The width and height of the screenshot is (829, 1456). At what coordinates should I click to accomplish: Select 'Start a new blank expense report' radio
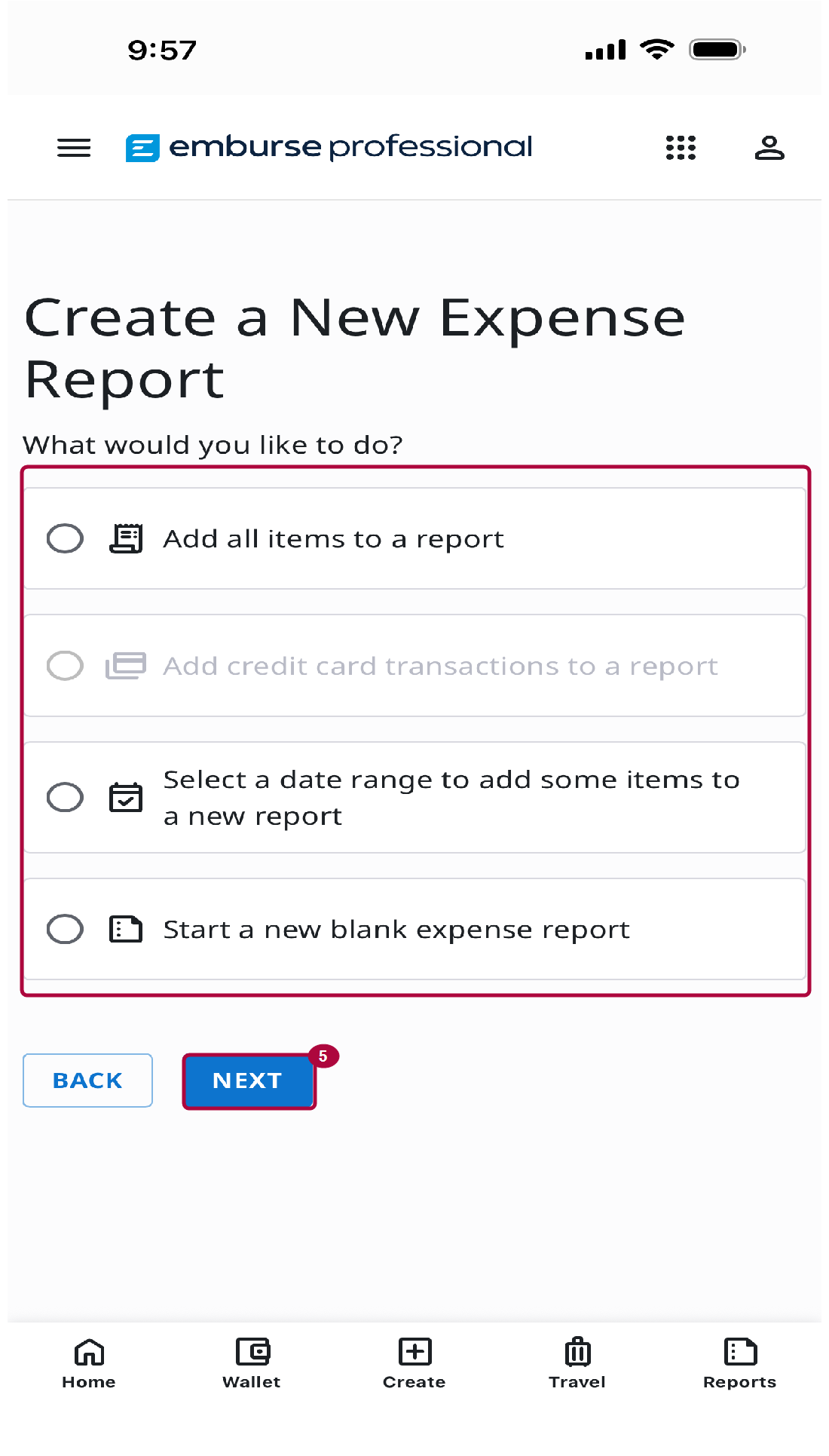[66, 929]
